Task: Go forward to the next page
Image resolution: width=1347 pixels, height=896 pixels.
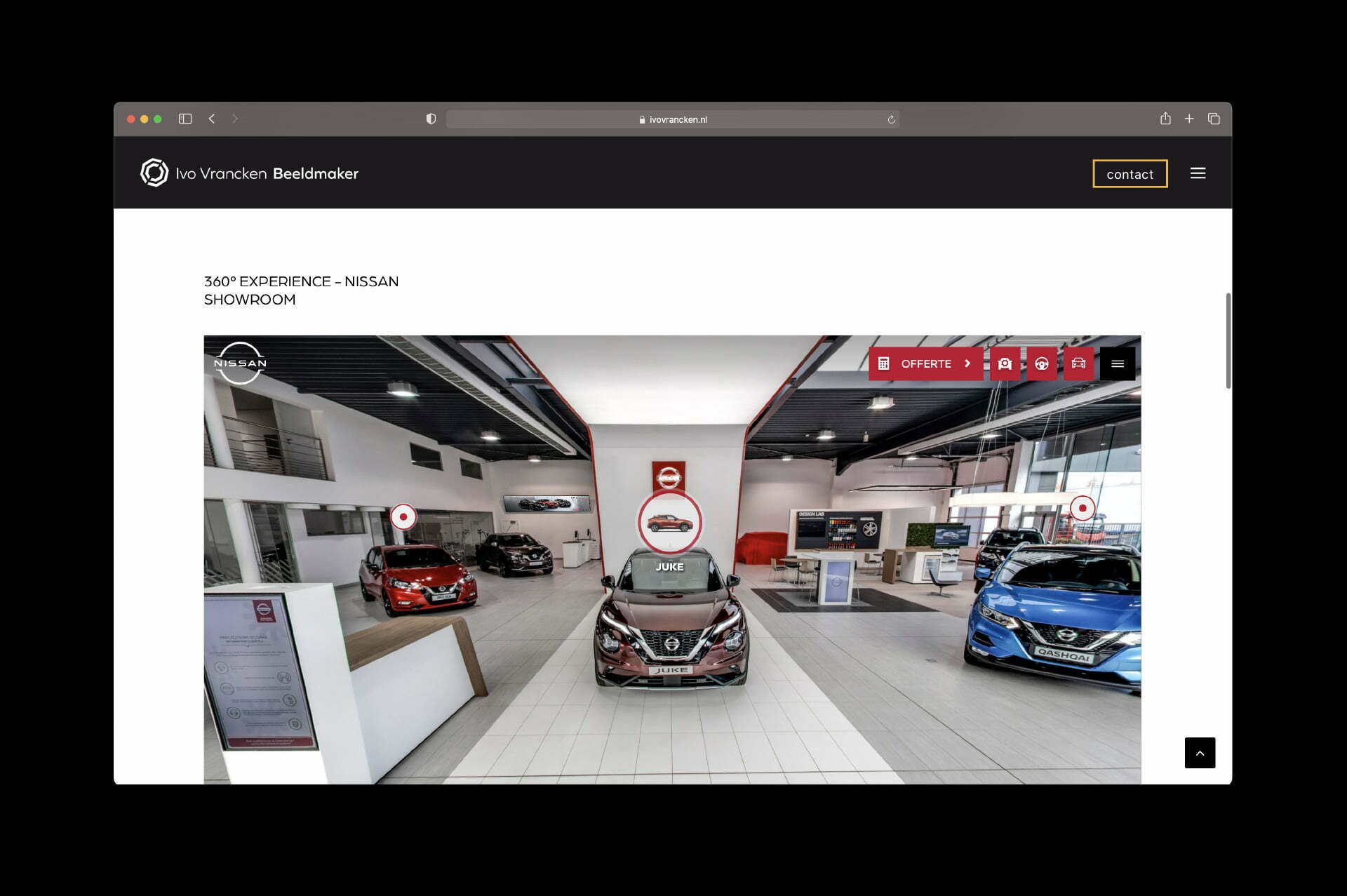Action: coord(235,119)
